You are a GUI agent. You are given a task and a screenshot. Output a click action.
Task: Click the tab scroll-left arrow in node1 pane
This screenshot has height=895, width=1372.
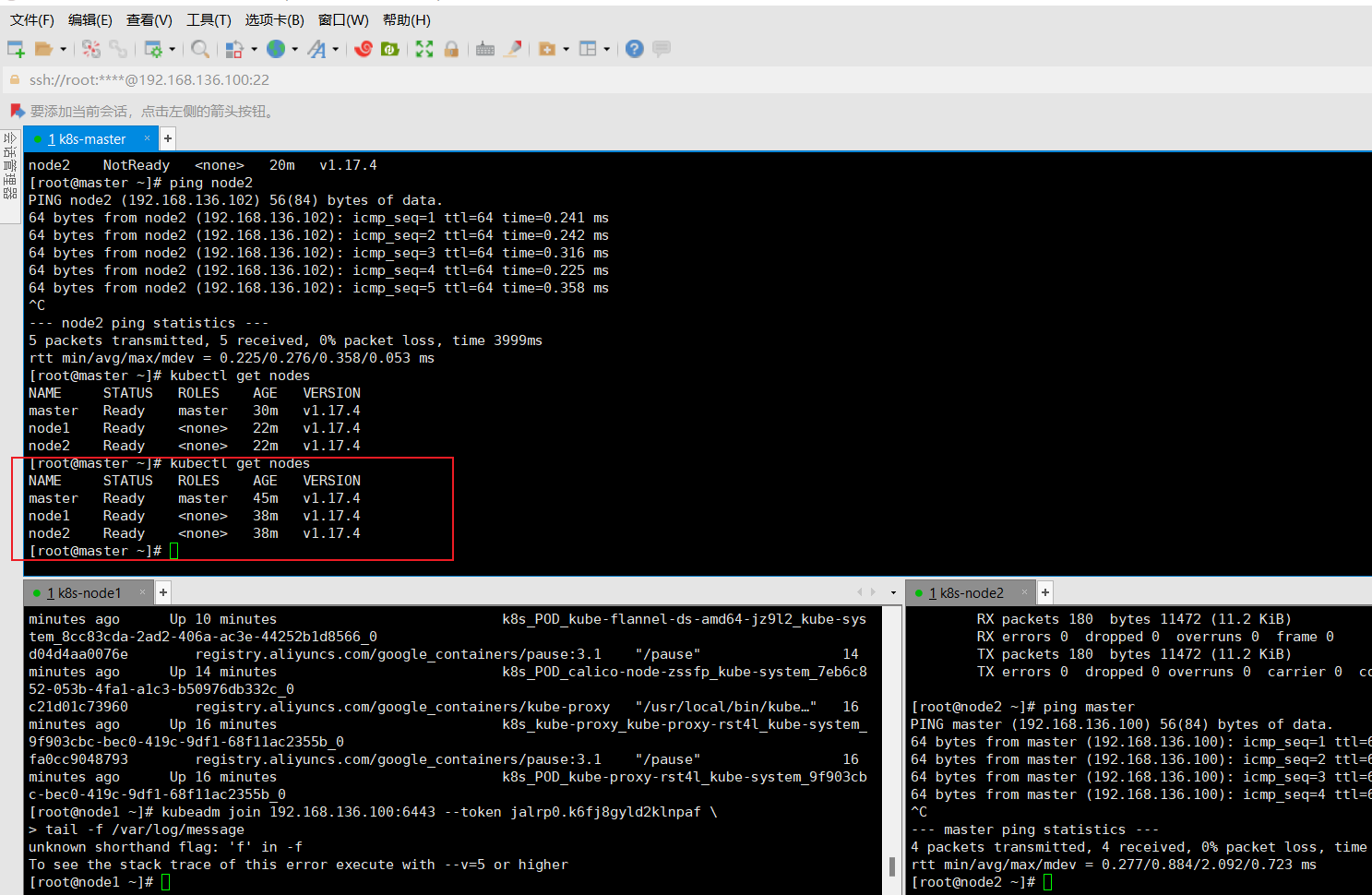coord(861,592)
